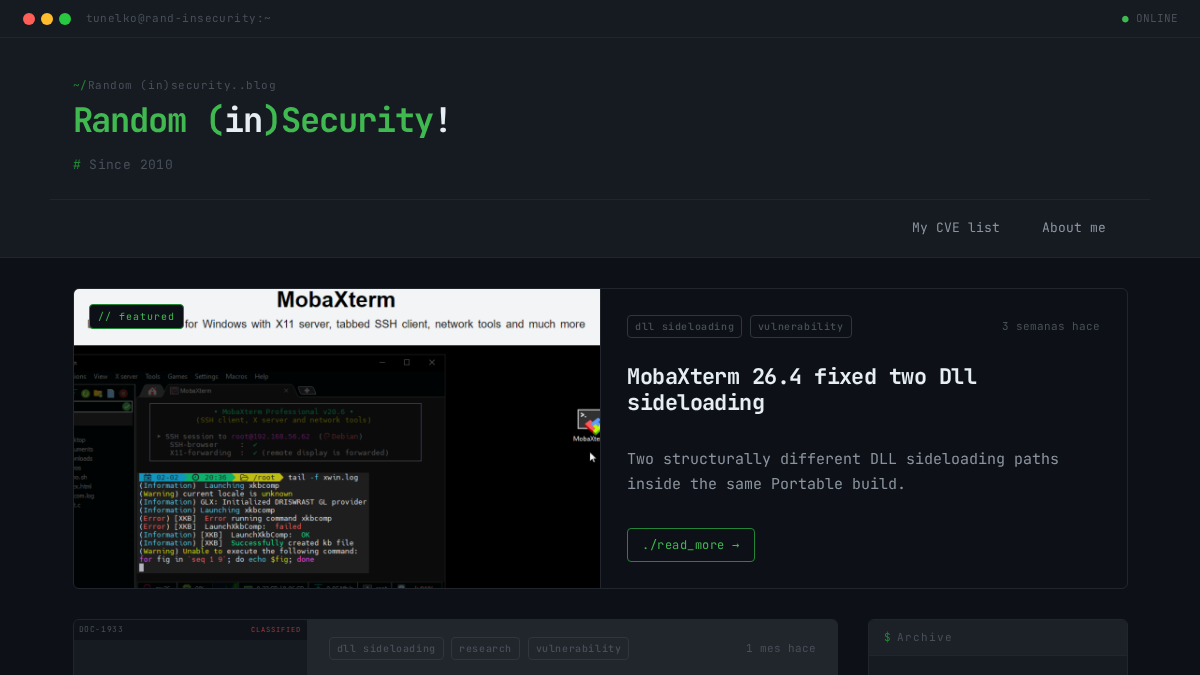Open the My CVE list page

point(955,228)
